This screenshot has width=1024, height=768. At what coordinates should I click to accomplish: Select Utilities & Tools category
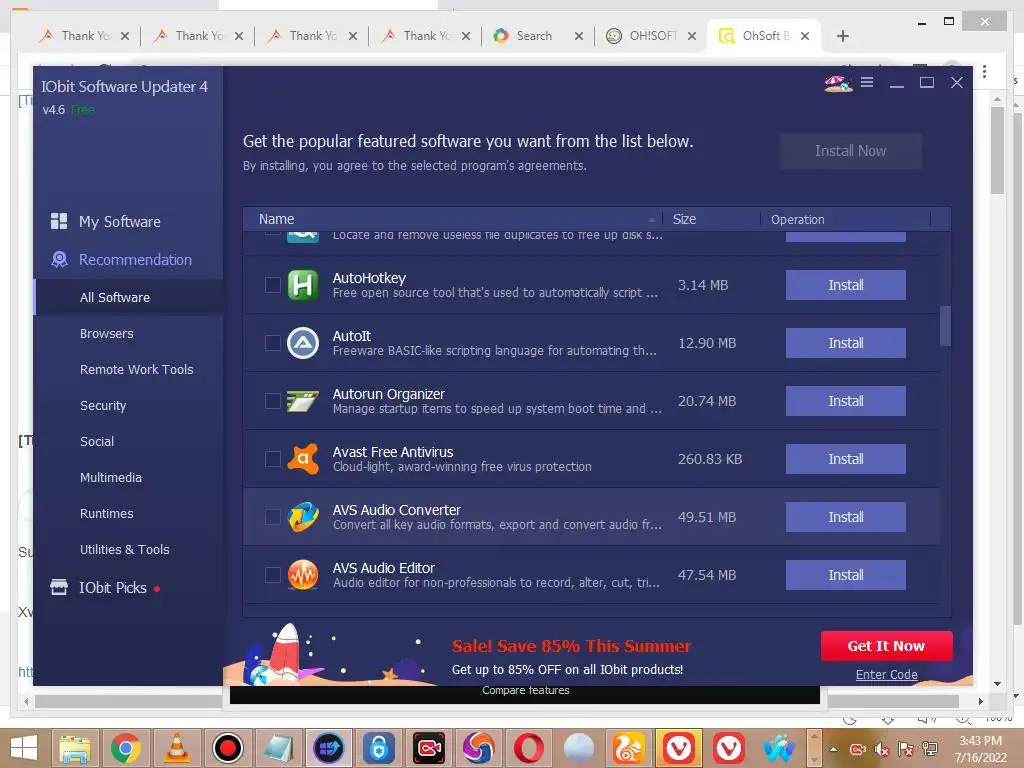(x=124, y=549)
